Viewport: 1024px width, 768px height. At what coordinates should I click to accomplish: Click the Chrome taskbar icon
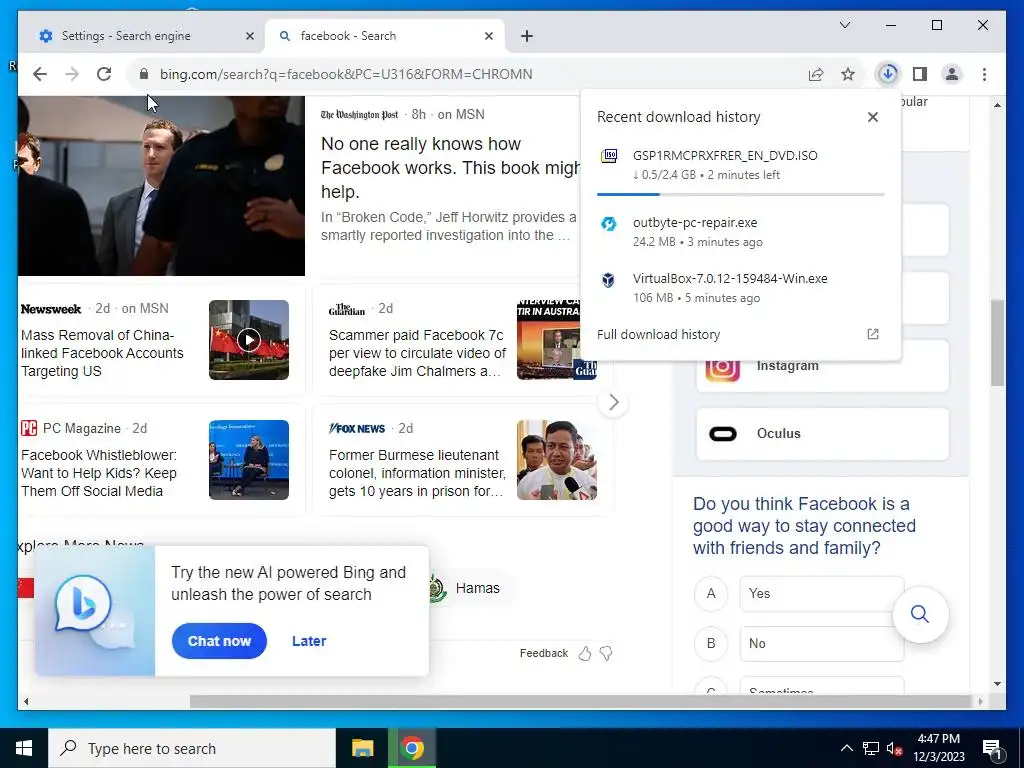pyautogui.click(x=412, y=748)
